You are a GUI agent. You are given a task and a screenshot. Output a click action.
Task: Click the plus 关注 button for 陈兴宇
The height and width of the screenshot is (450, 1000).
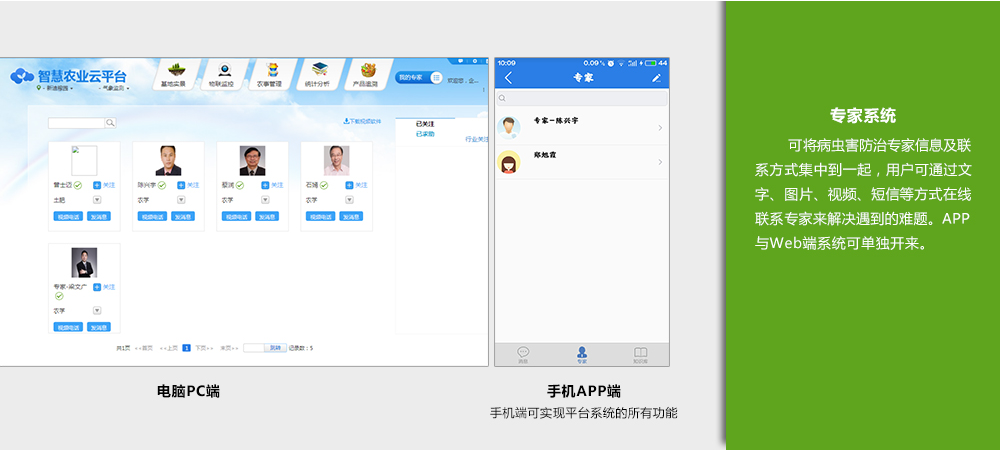[181, 185]
